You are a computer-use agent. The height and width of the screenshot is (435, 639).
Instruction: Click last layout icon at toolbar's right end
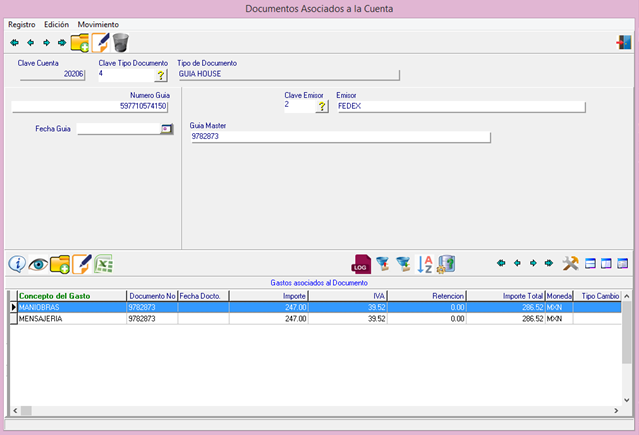click(x=622, y=263)
